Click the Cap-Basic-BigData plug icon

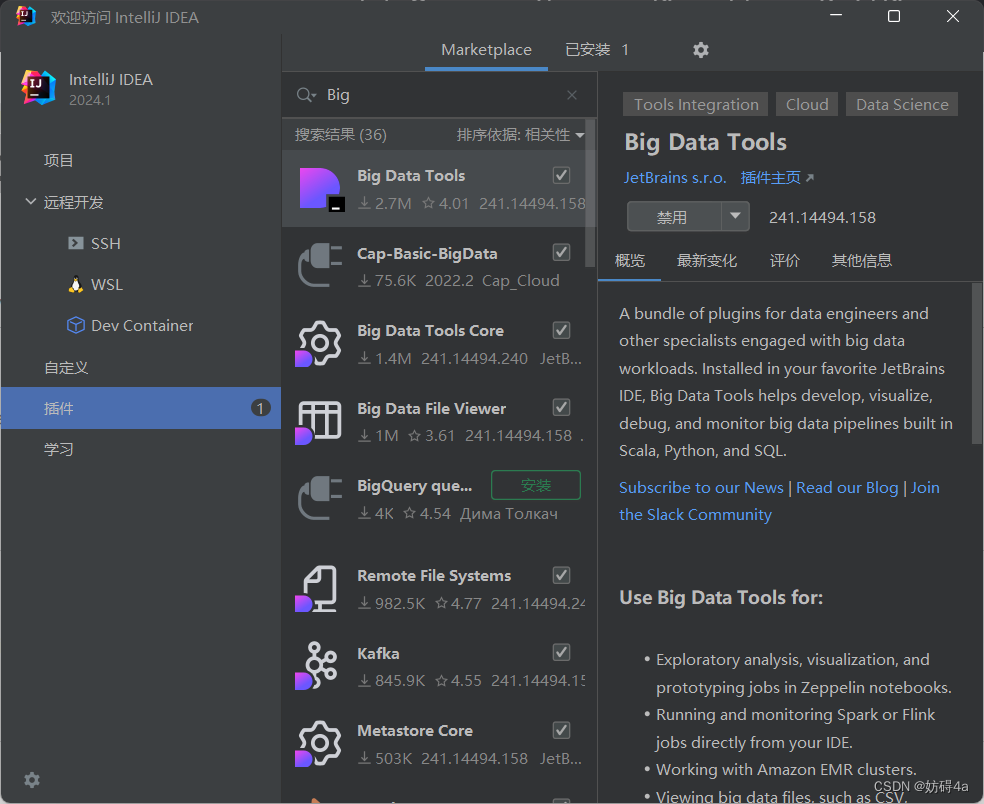tap(320, 266)
